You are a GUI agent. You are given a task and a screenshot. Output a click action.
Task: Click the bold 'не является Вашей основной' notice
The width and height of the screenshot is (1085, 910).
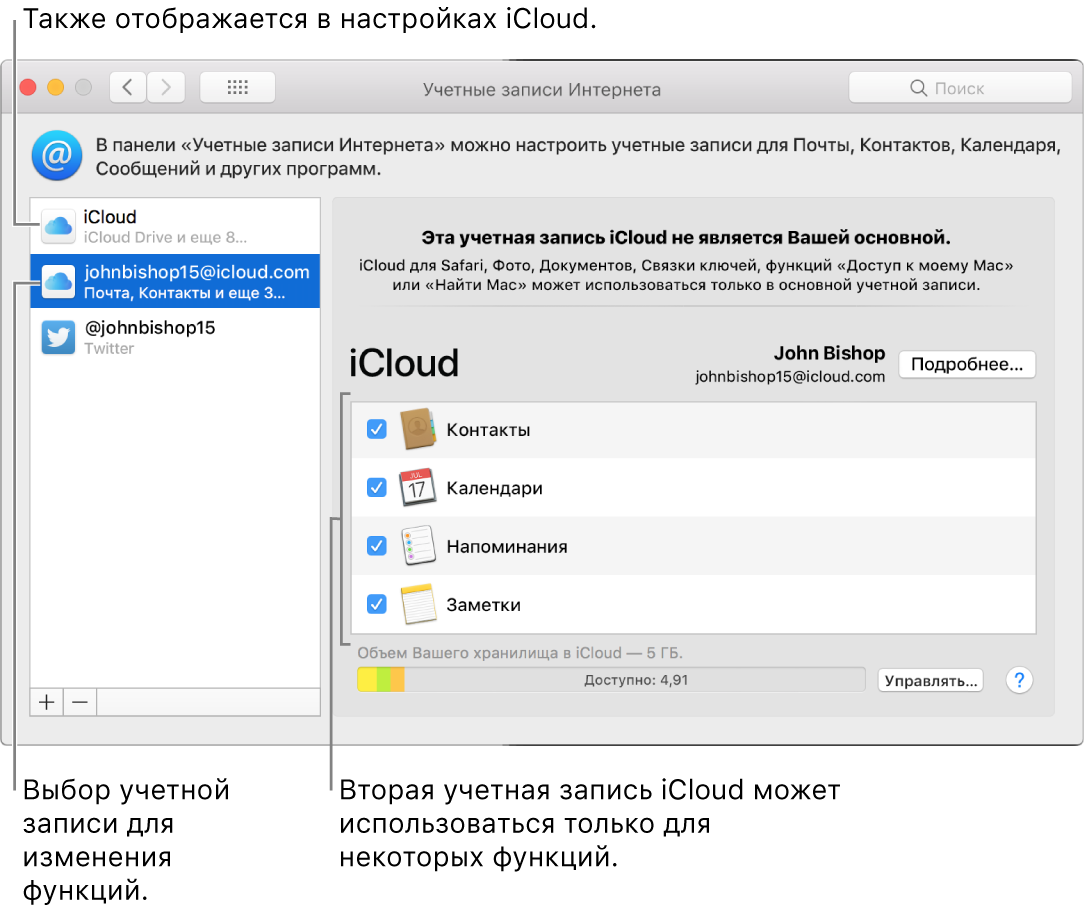[x=686, y=237]
